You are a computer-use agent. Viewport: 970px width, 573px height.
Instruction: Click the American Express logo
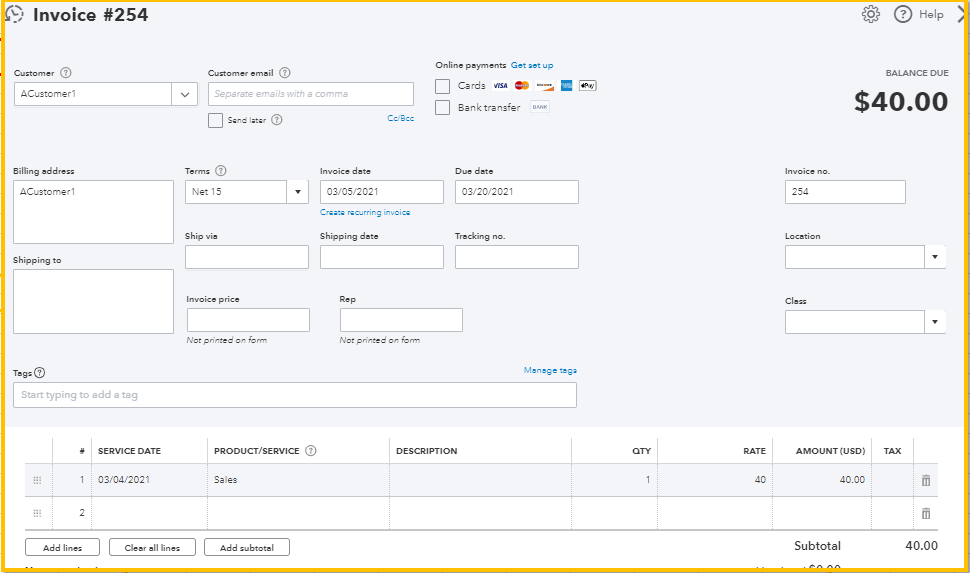click(567, 85)
